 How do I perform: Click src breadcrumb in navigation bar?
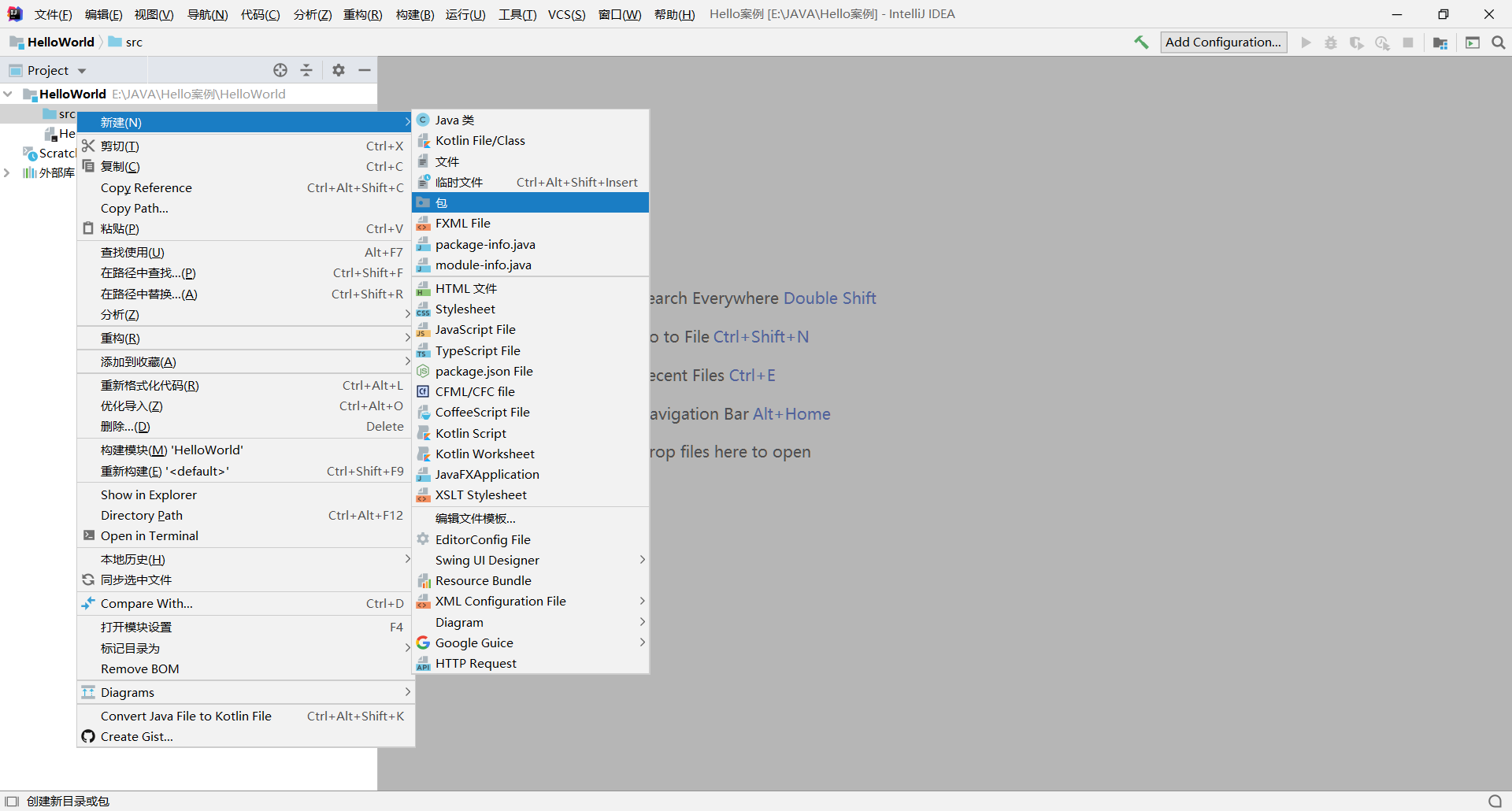tap(126, 43)
